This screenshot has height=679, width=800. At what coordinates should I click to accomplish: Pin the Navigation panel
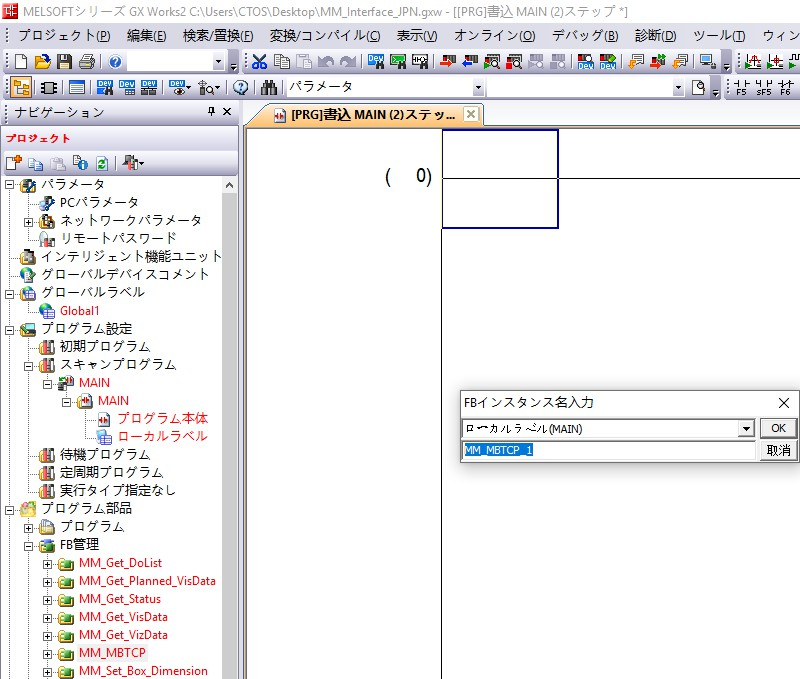click(211, 111)
